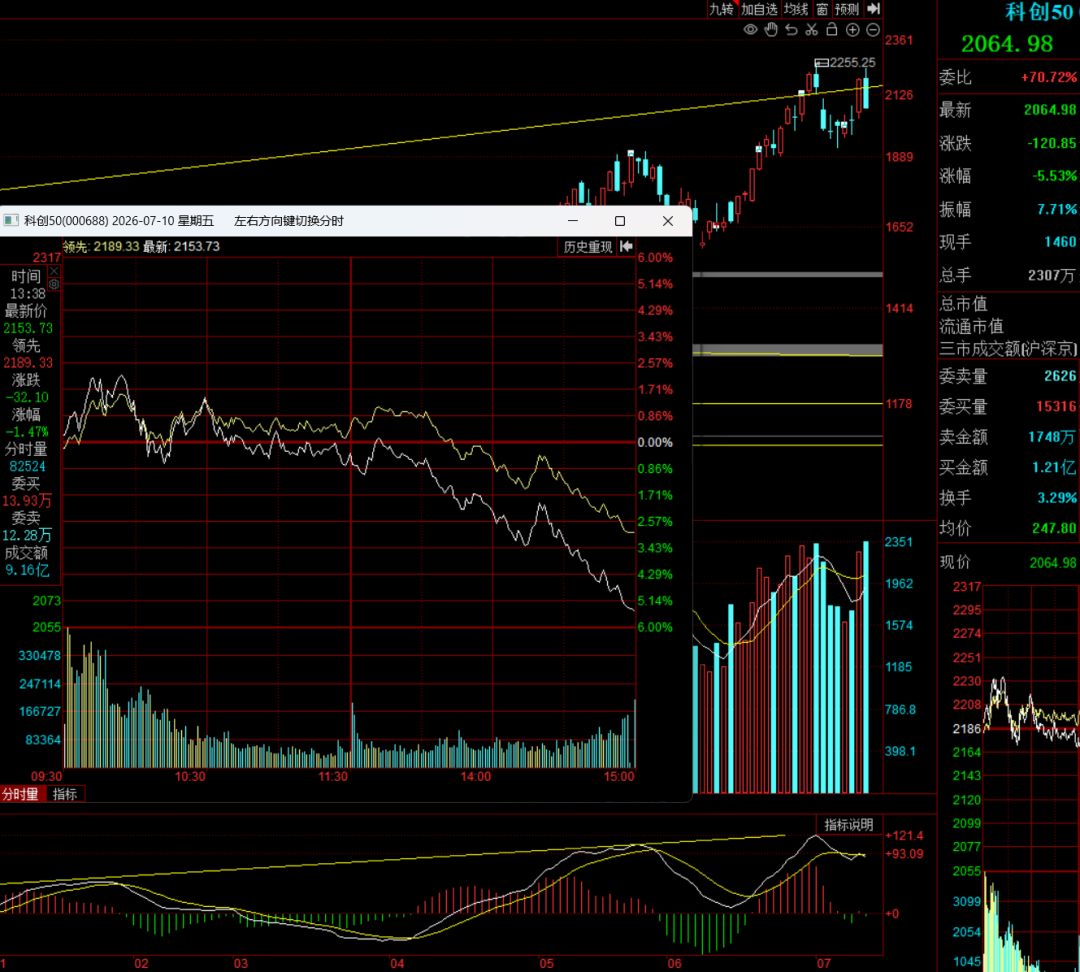Viewport: 1080px width, 972px height.
Task: Toggle the 均线 moving averages option
Action: pos(796,9)
